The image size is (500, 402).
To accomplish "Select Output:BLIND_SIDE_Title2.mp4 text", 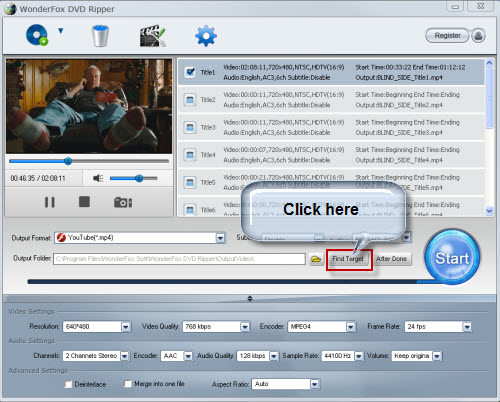I will coord(399,105).
